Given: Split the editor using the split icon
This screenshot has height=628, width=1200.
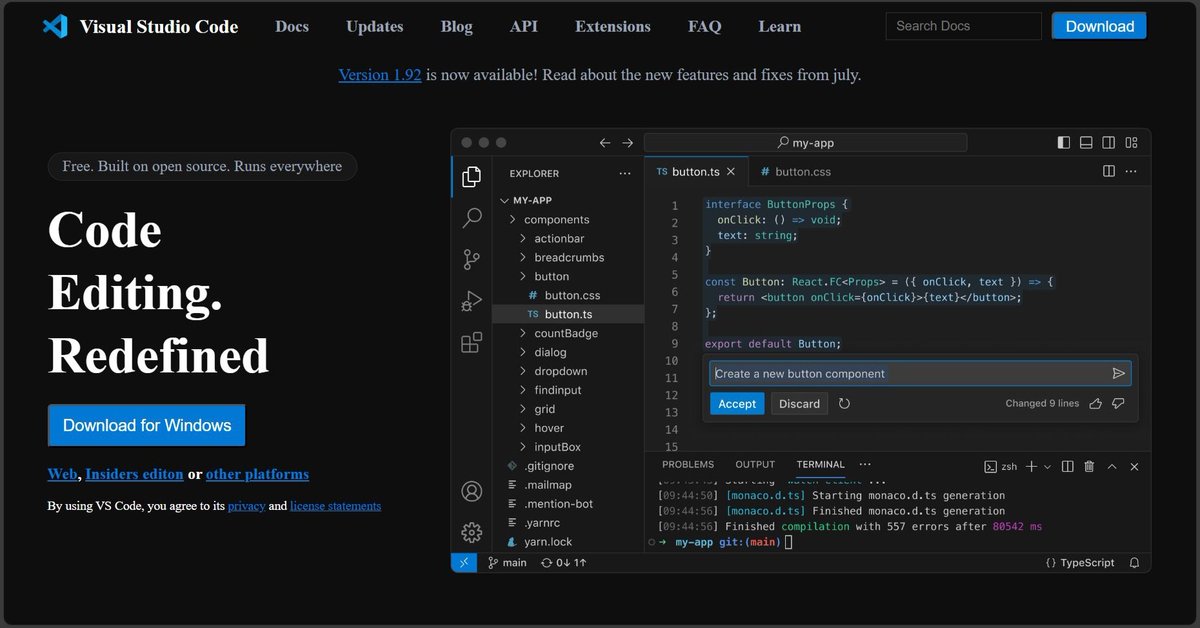Looking at the screenshot, I should [x=1109, y=172].
